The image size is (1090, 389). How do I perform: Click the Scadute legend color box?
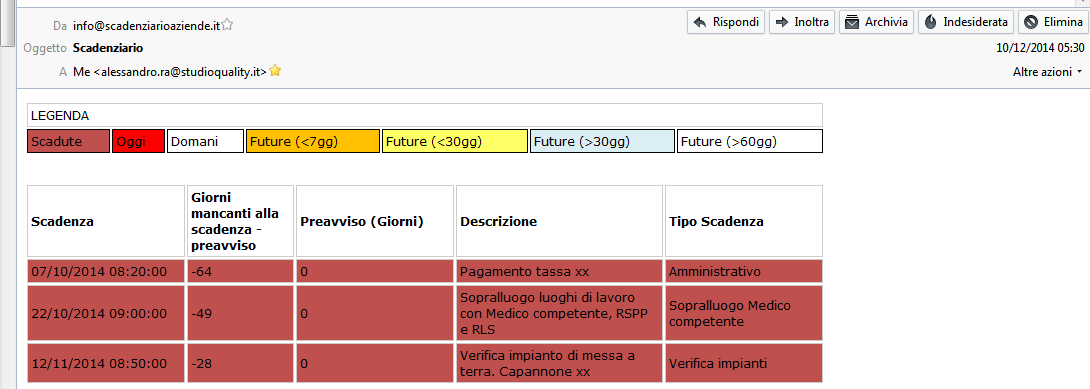69,141
